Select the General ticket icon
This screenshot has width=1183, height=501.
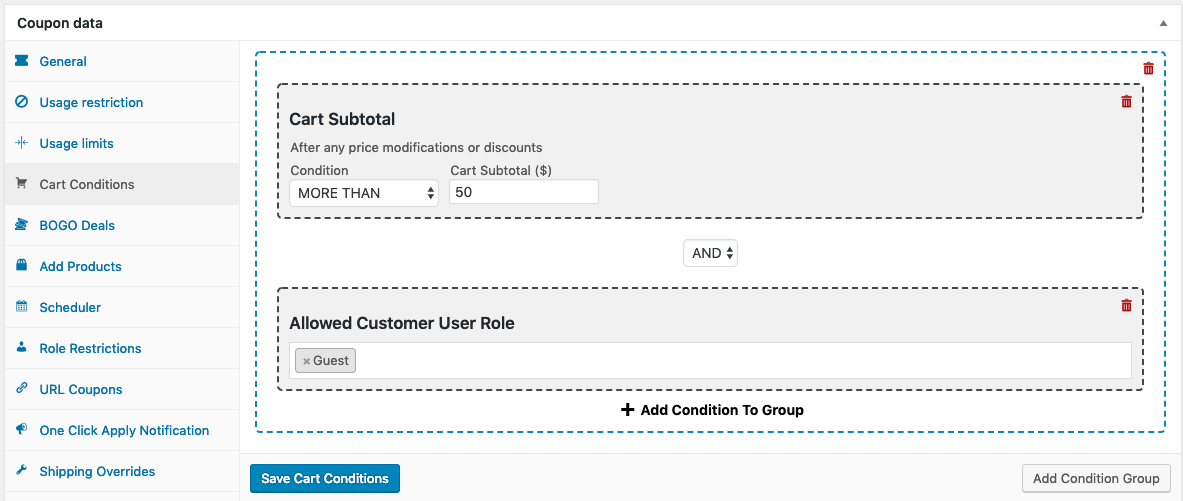pyautogui.click(x=22, y=61)
